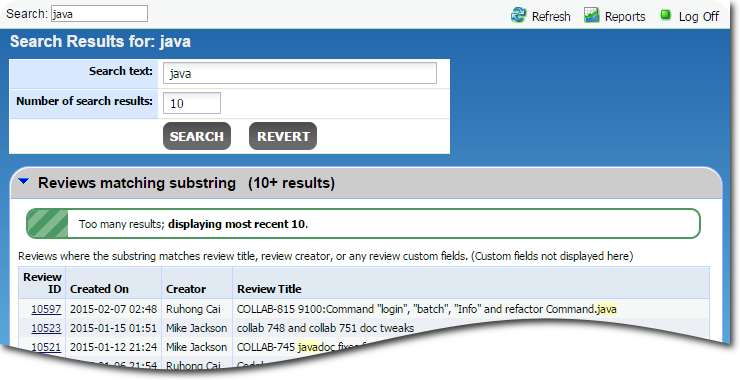
Task: Collapse the Reviews matching substring section
Action: (x=24, y=181)
